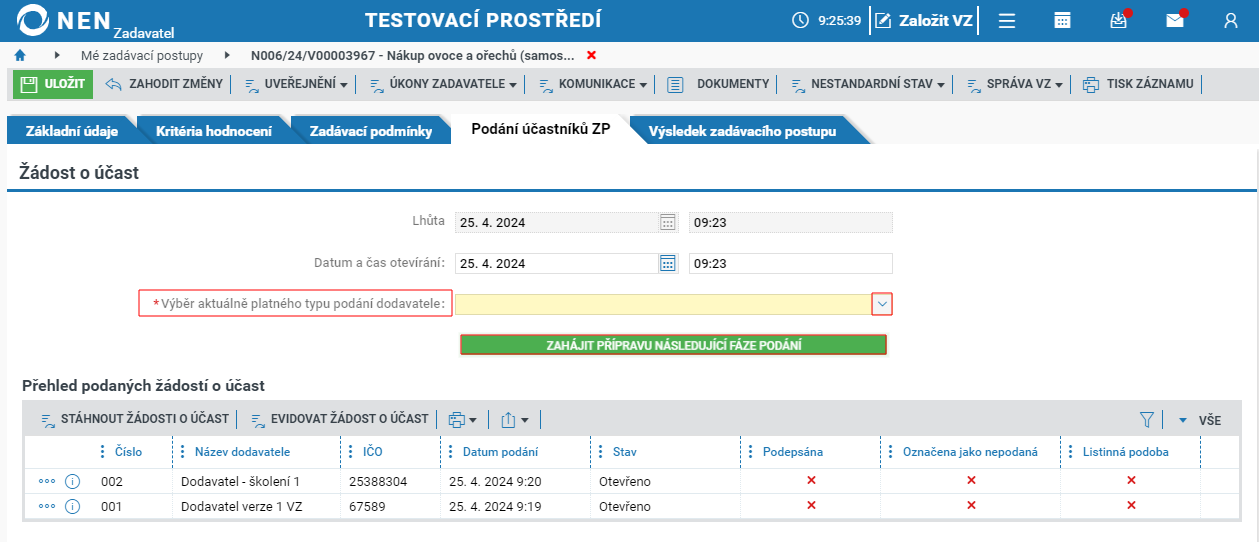This screenshot has height=542, width=1259.
Task: Sort by the Název dodavatele column header
Action: coord(242,452)
